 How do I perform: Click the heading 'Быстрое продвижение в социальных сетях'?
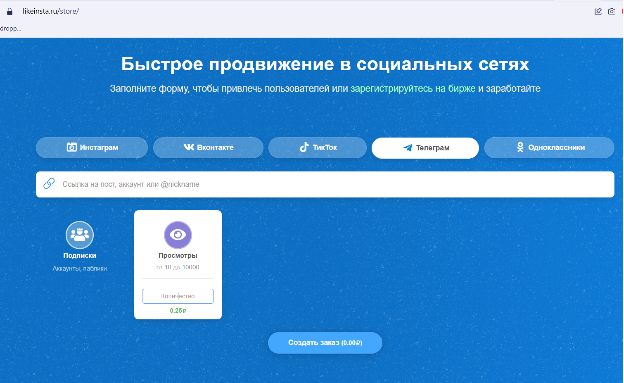(x=325, y=64)
